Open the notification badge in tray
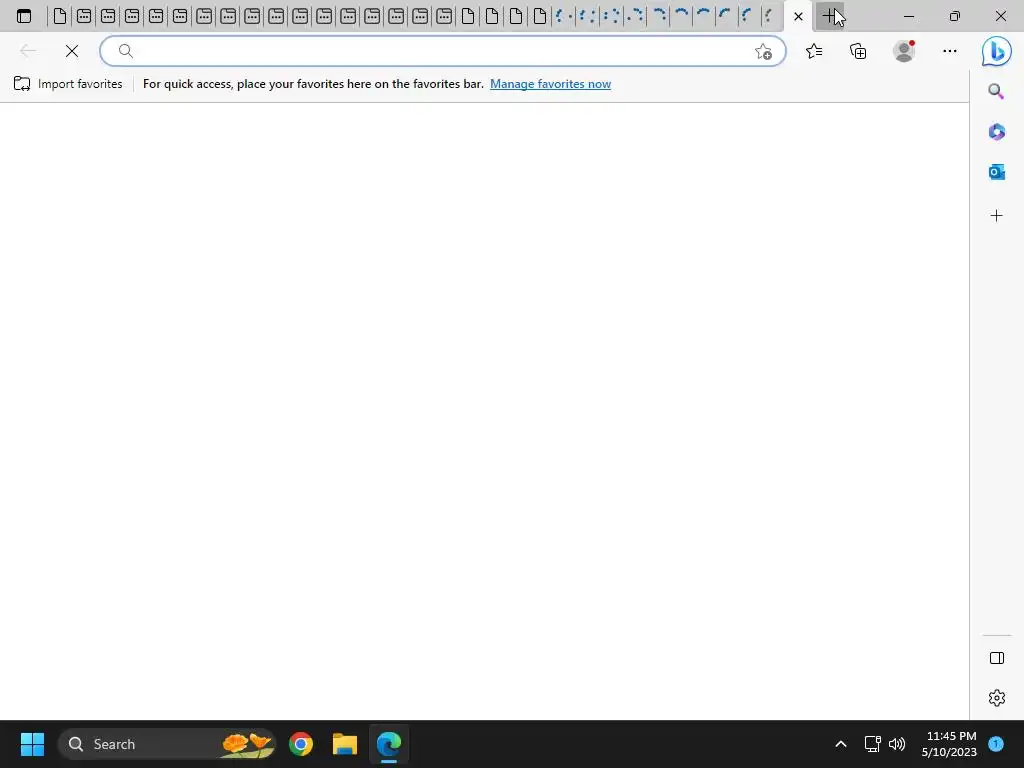The height and width of the screenshot is (768, 1024). click(996, 744)
